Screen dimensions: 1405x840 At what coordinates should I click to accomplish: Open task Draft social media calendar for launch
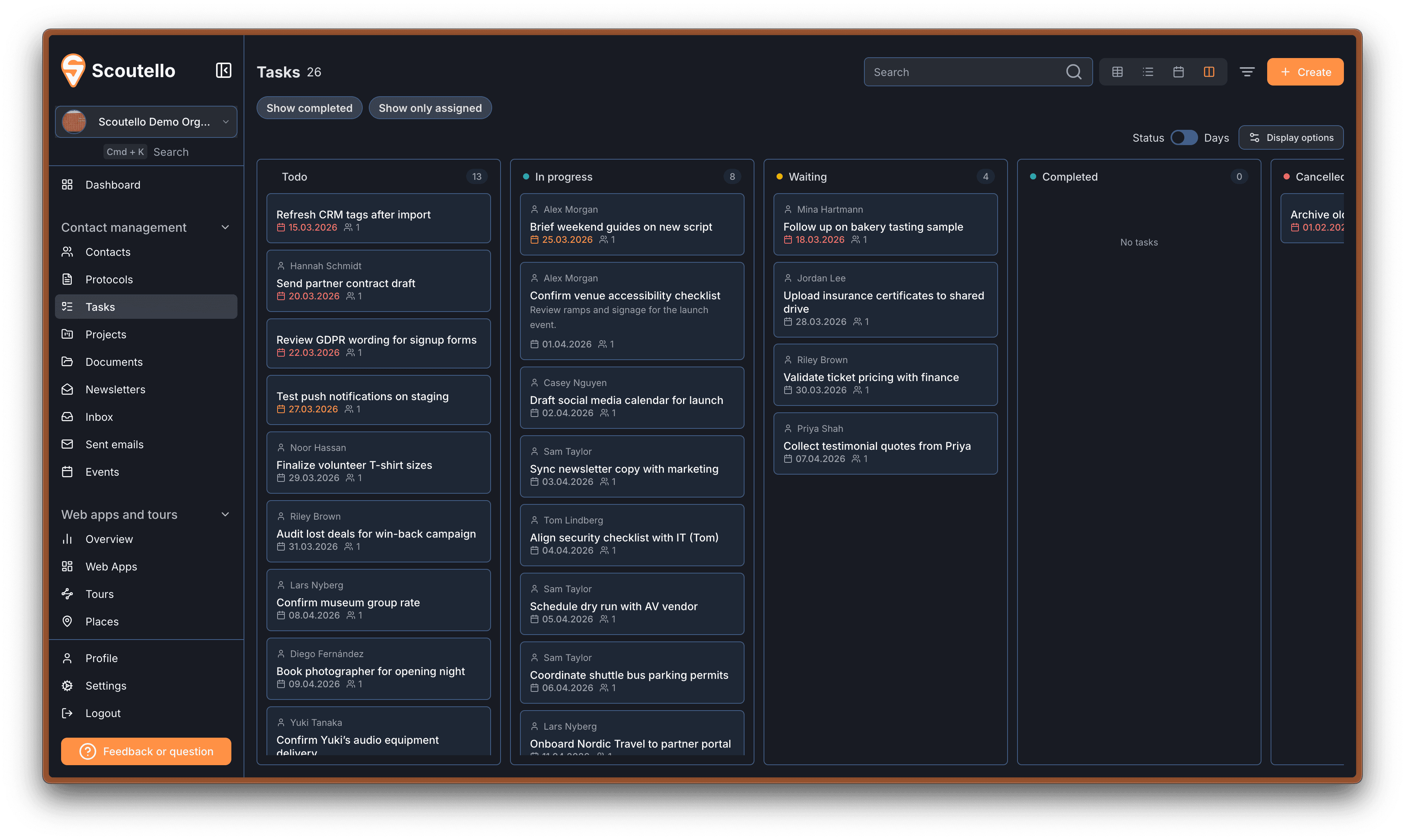click(632, 397)
